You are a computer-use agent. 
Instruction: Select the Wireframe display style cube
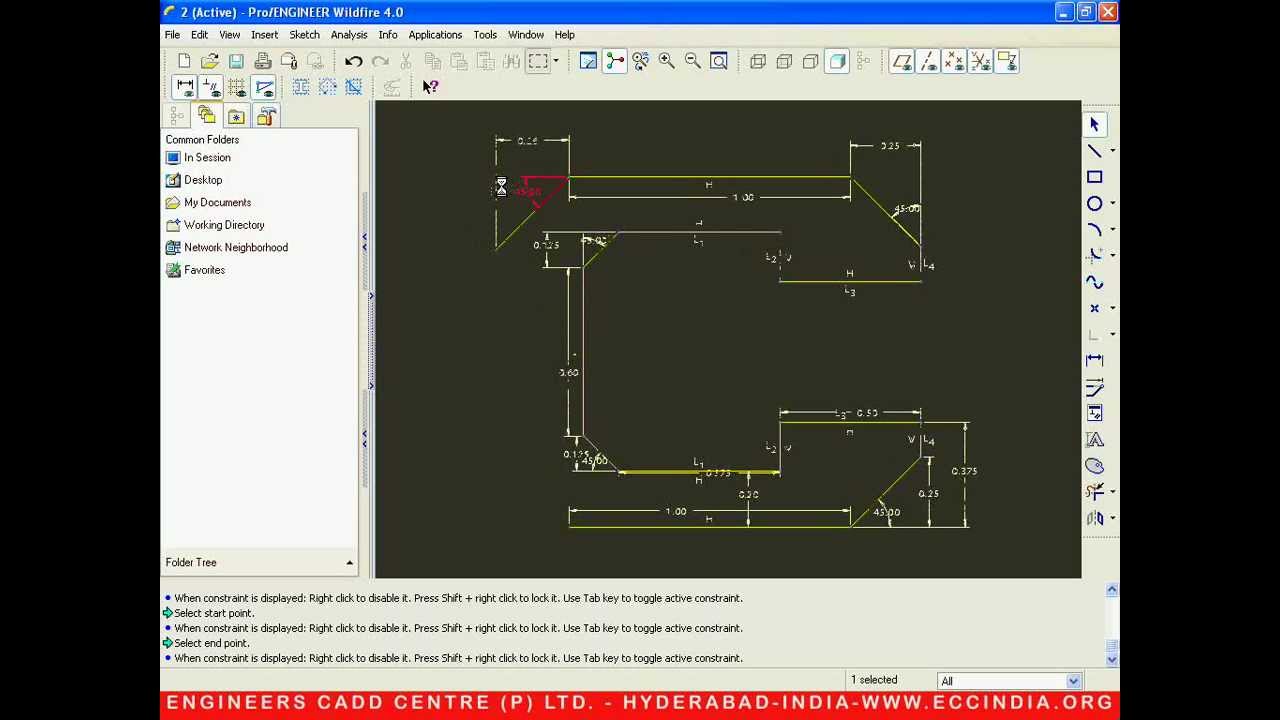click(758, 61)
